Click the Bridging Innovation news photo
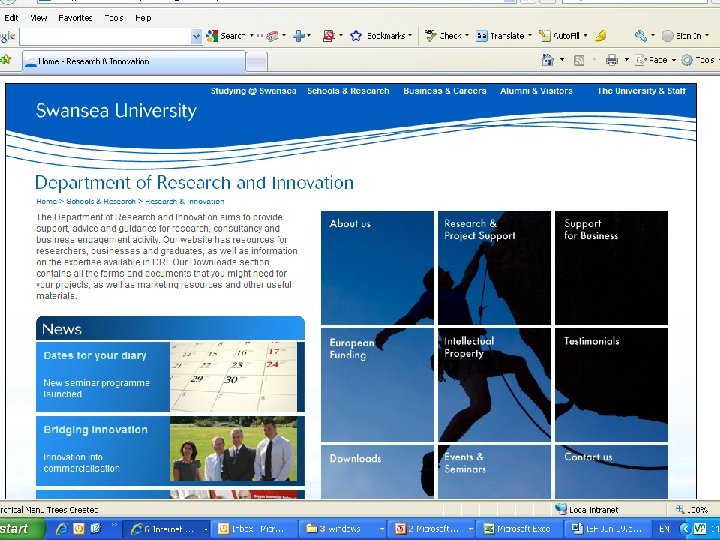The image size is (720, 540). pos(233,449)
